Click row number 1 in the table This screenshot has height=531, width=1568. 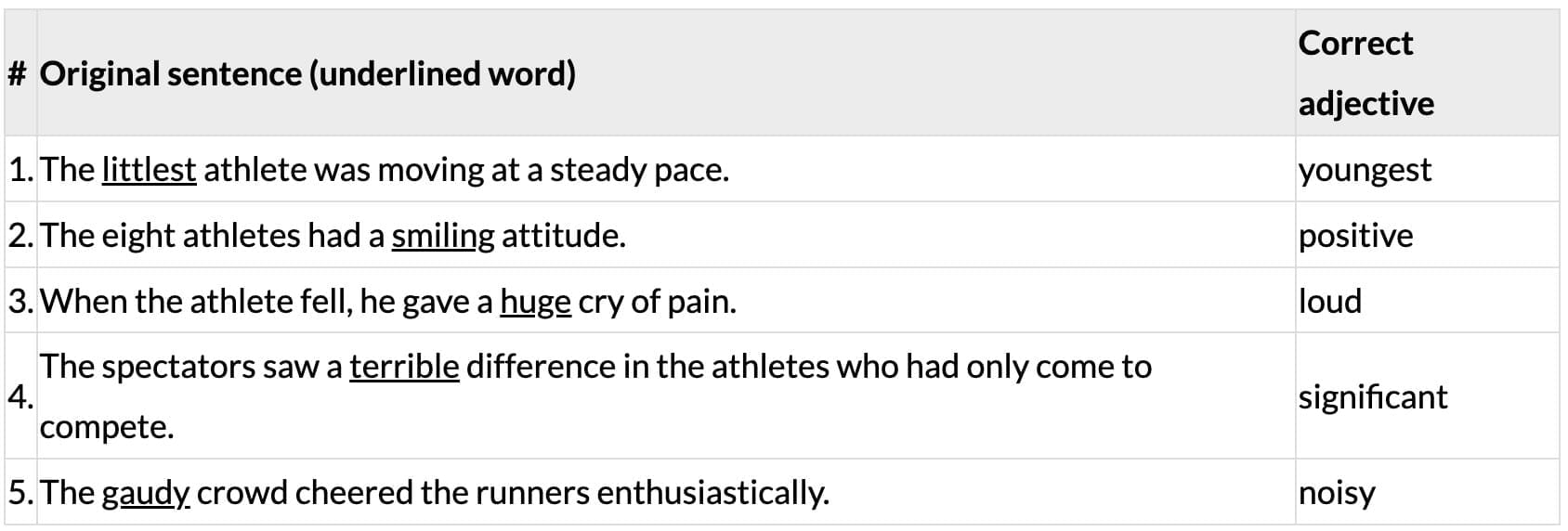[20, 170]
